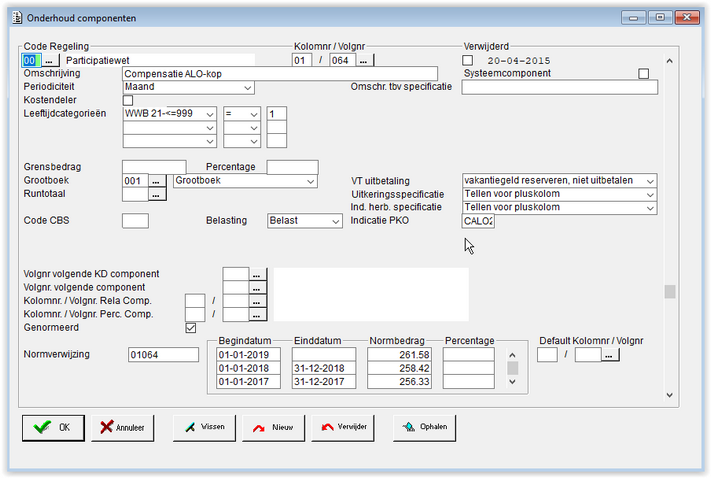Select Normbedrag cell 261.58
Screen dimensions: 711x478
coord(399,355)
